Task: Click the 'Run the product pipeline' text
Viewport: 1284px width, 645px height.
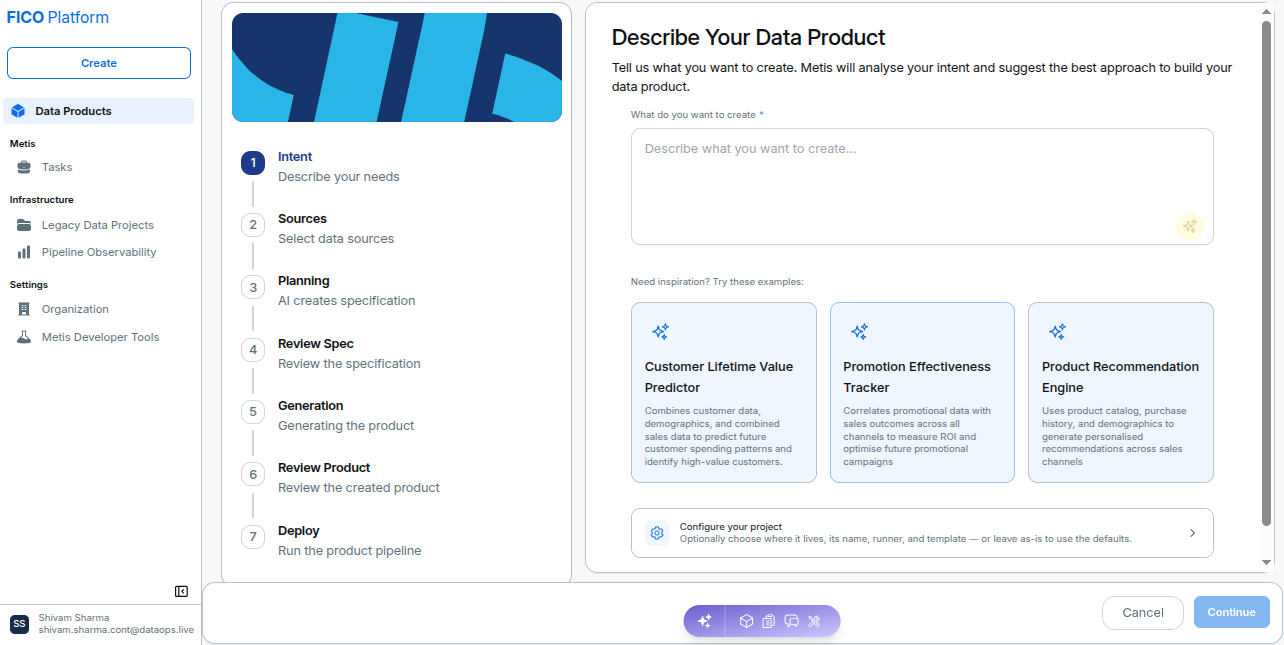Action: 350,551
